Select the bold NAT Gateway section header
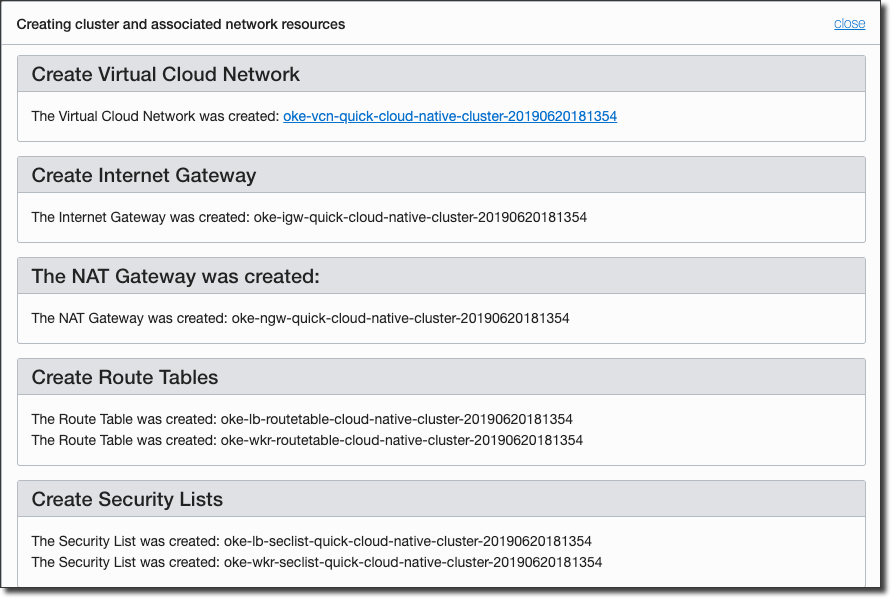Screen dimensions: 891x598 point(176,276)
